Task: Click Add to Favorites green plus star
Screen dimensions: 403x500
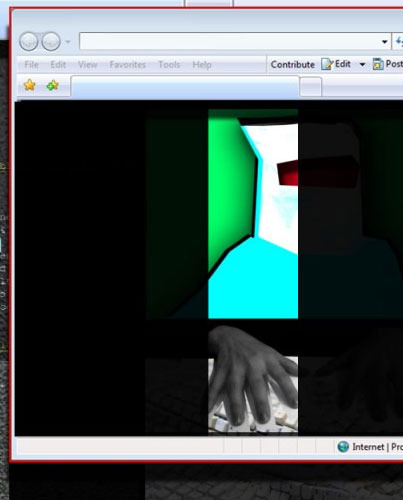Action: pyautogui.click(x=53, y=86)
